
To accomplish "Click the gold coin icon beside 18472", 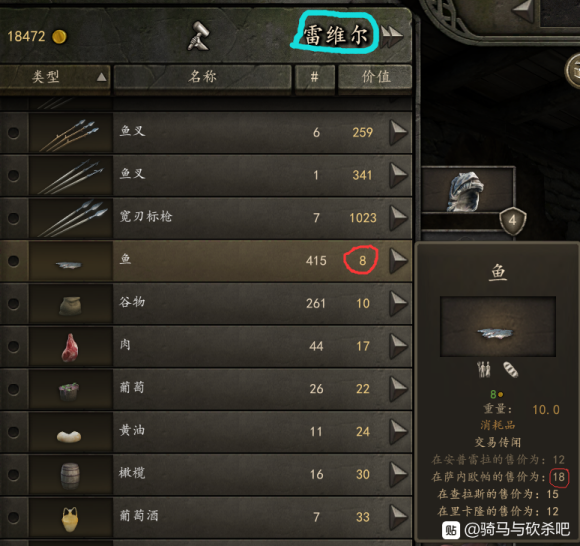I will pos(59,37).
